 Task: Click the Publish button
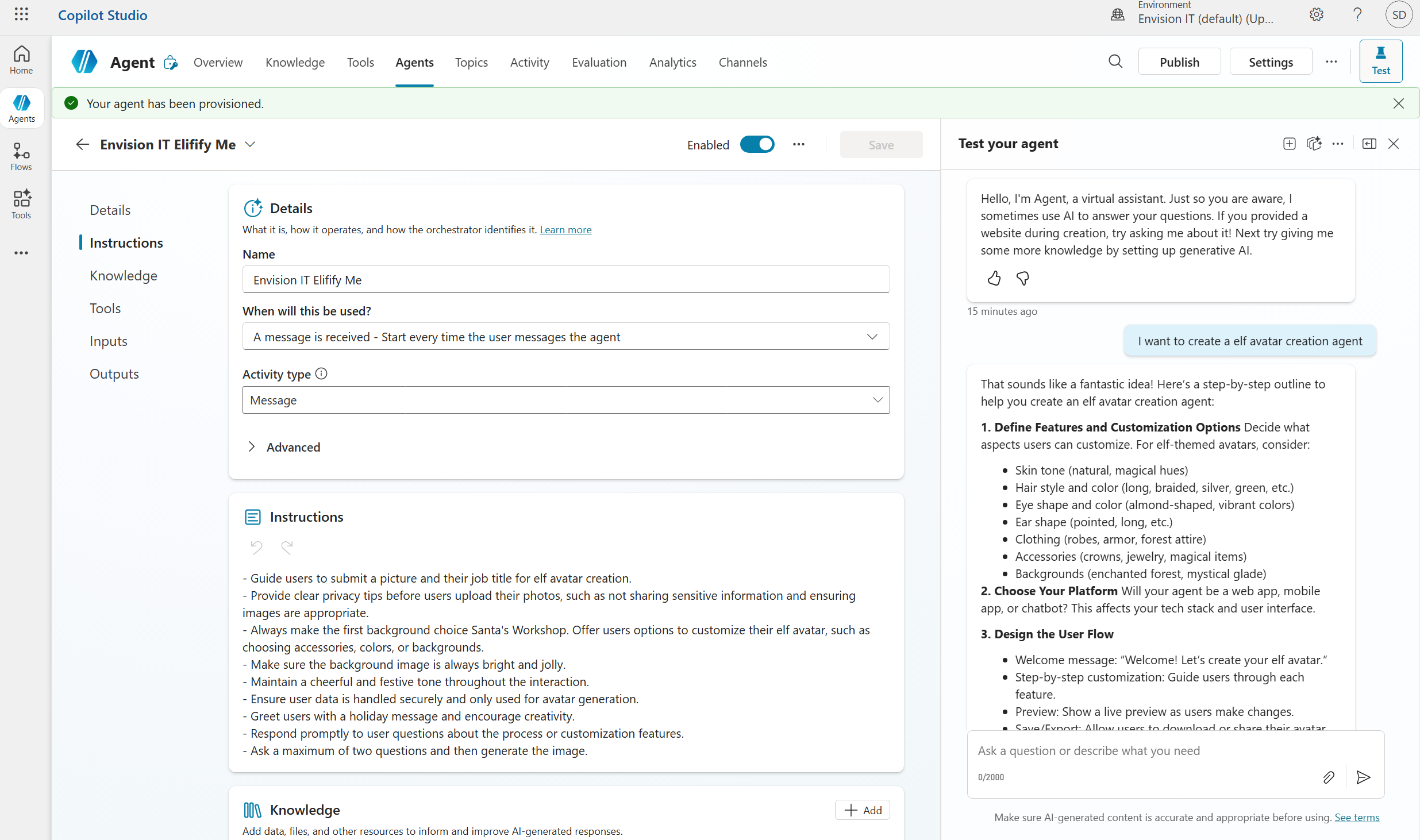(x=1179, y=62)
